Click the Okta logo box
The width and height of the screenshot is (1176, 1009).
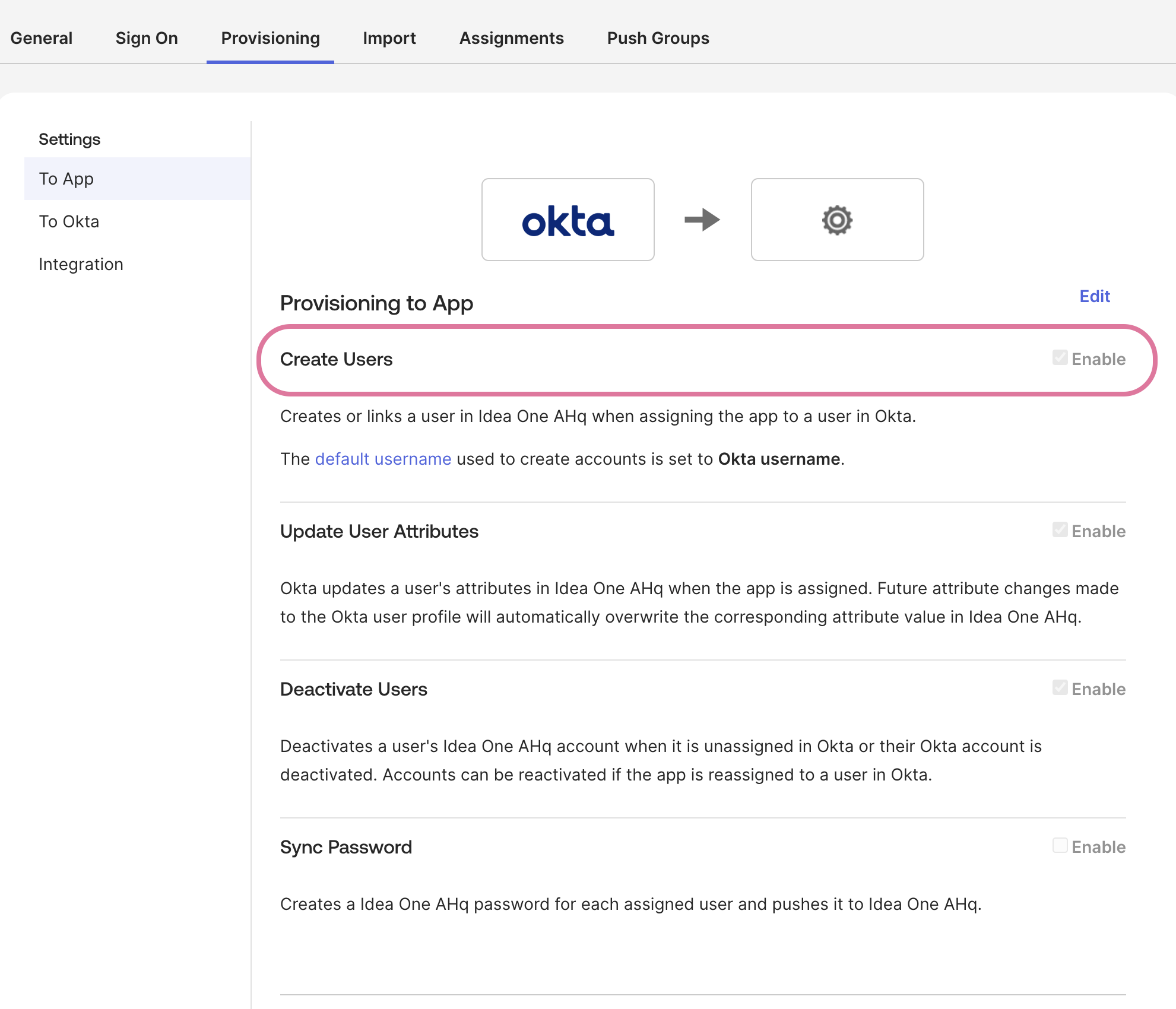pos(568,220)
